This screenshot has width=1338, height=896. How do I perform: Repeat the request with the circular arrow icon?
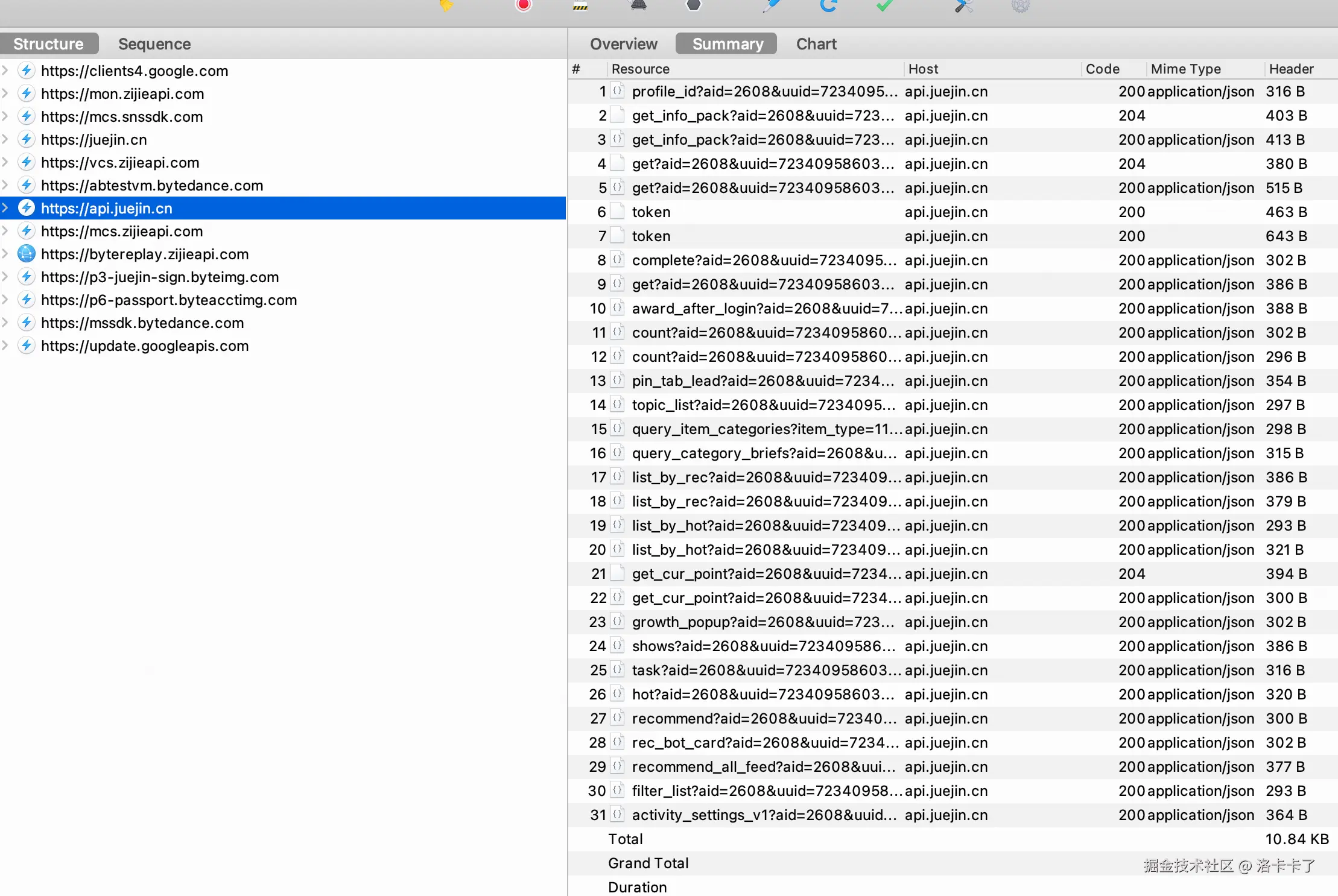829,5
